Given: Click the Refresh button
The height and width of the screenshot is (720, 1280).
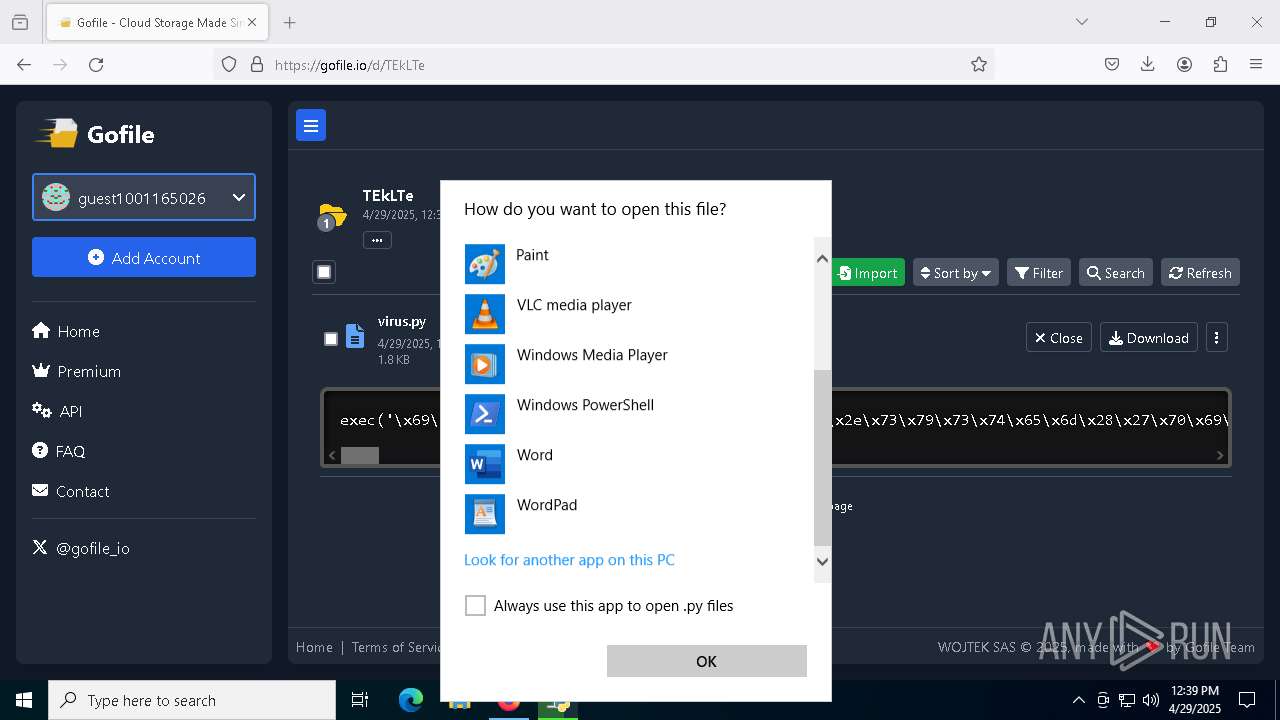Looking at the screenshot, I should tap(1200, 273).
